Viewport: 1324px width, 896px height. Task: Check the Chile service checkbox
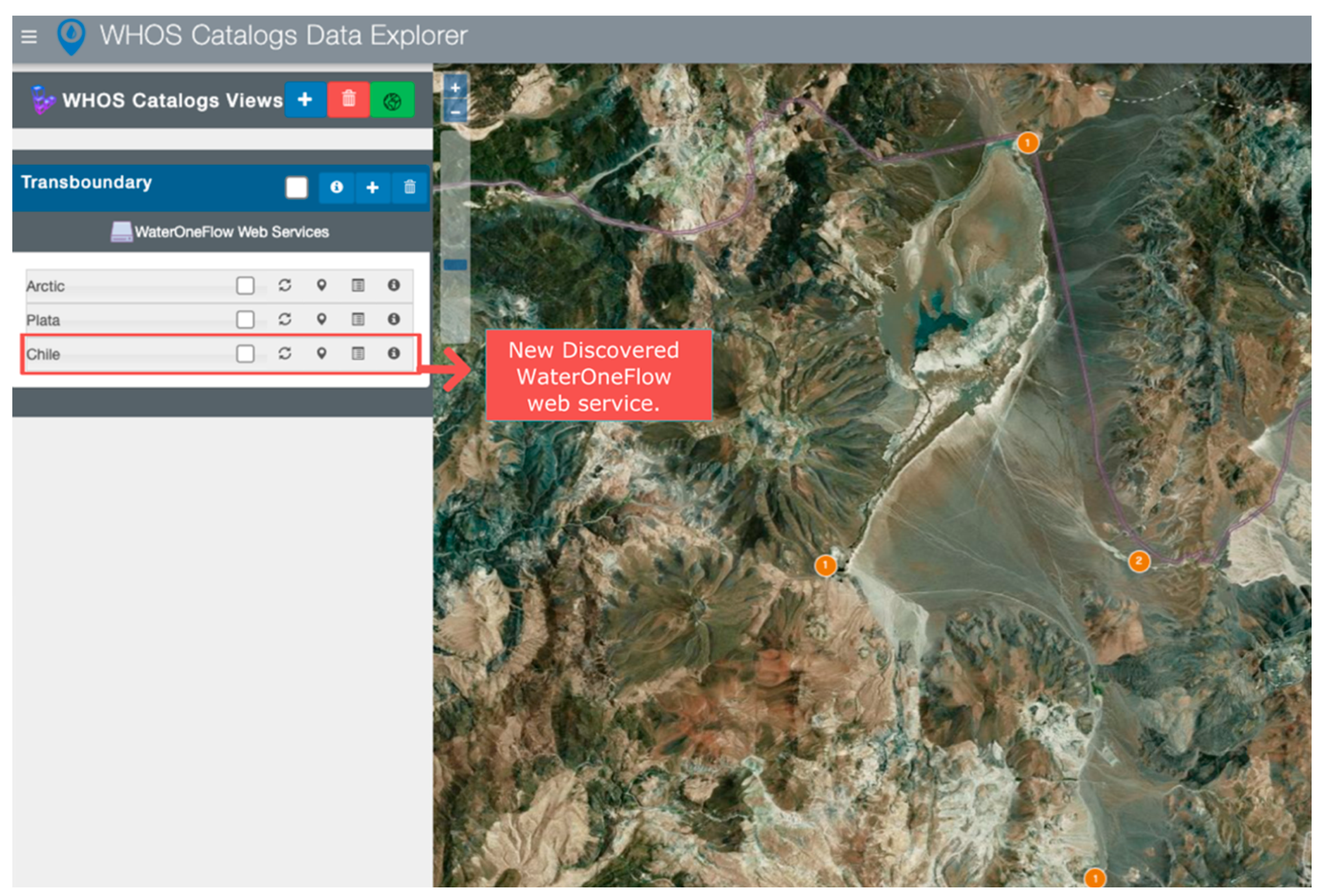[x=245, y=354]
